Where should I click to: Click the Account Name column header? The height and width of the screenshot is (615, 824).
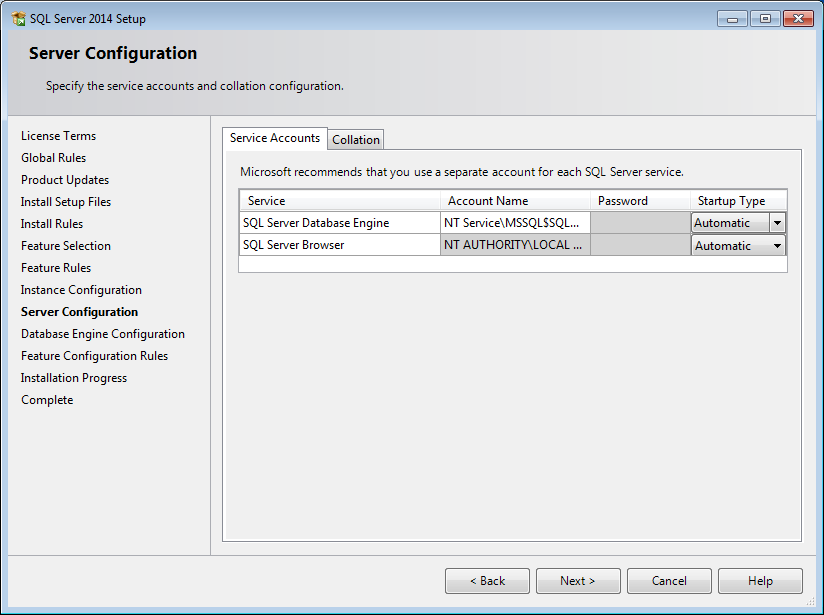(515, 201)
